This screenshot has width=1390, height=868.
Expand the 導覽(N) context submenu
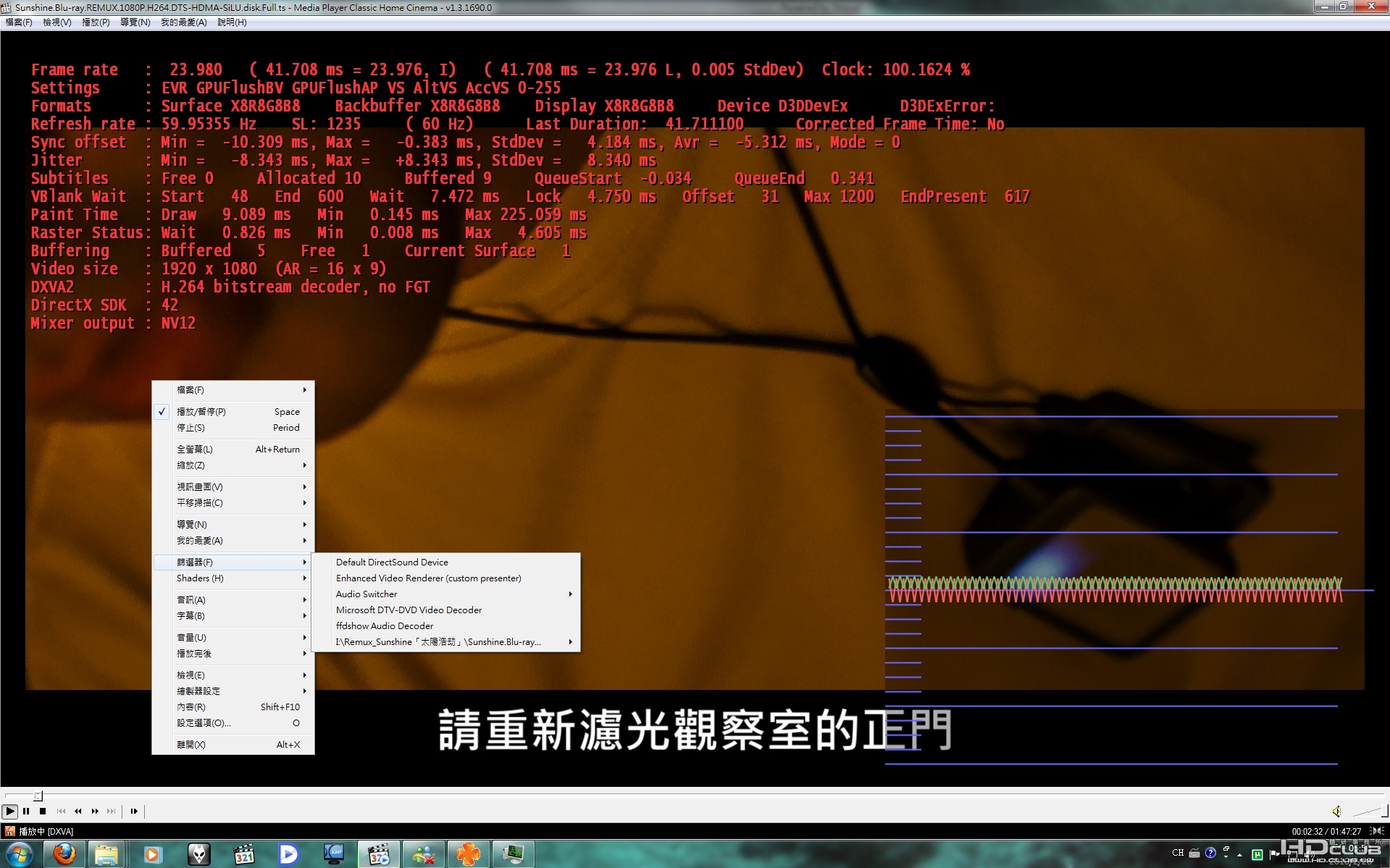pyautogui.click(x=233, y=524)
